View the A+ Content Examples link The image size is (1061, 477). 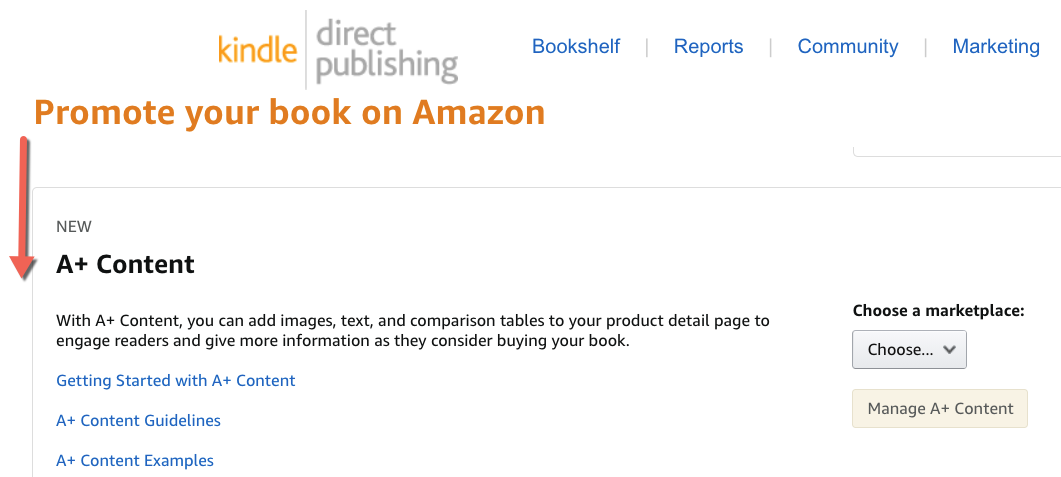tap(135, 461)
